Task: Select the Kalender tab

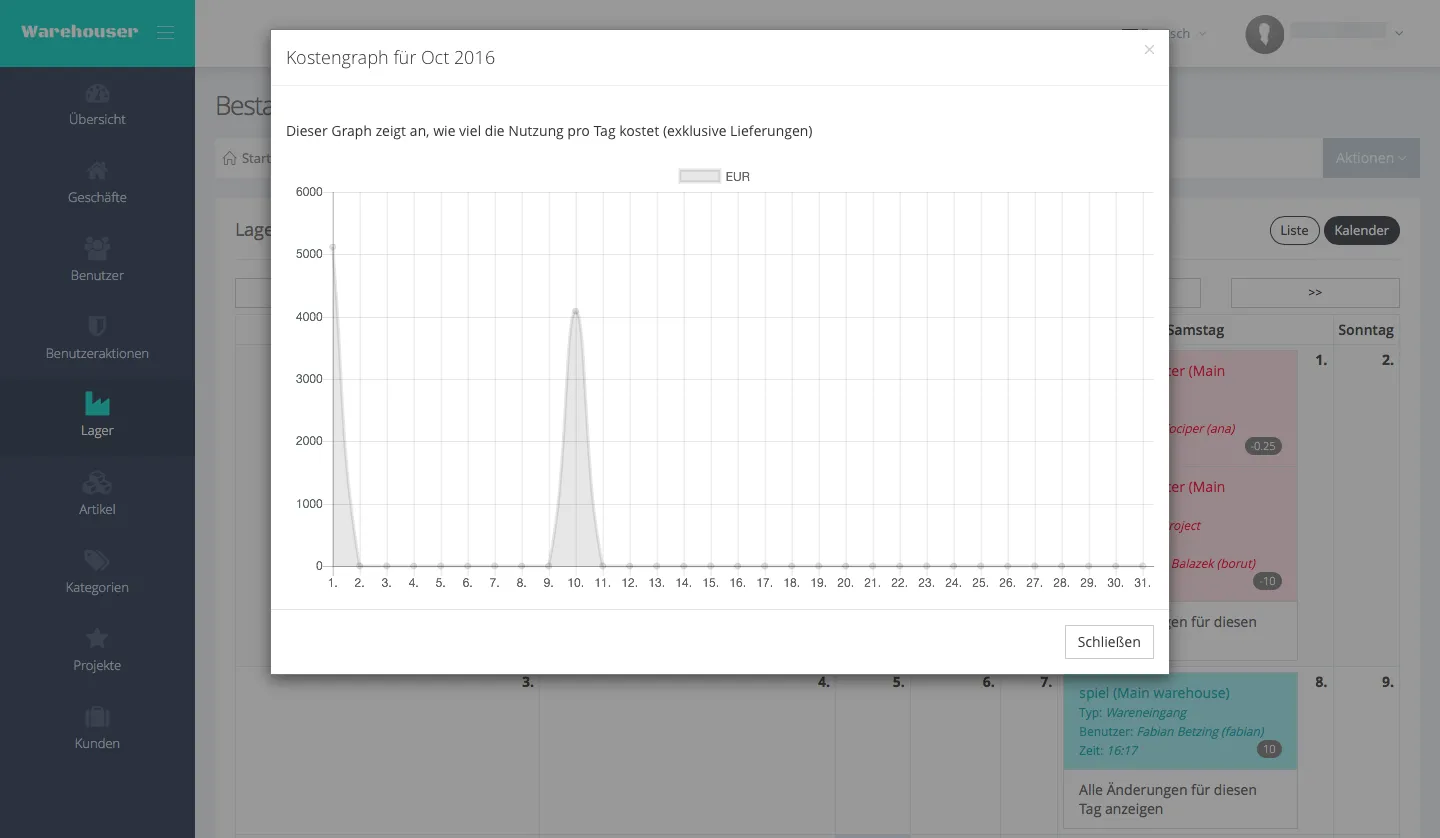Action: 1361,230
